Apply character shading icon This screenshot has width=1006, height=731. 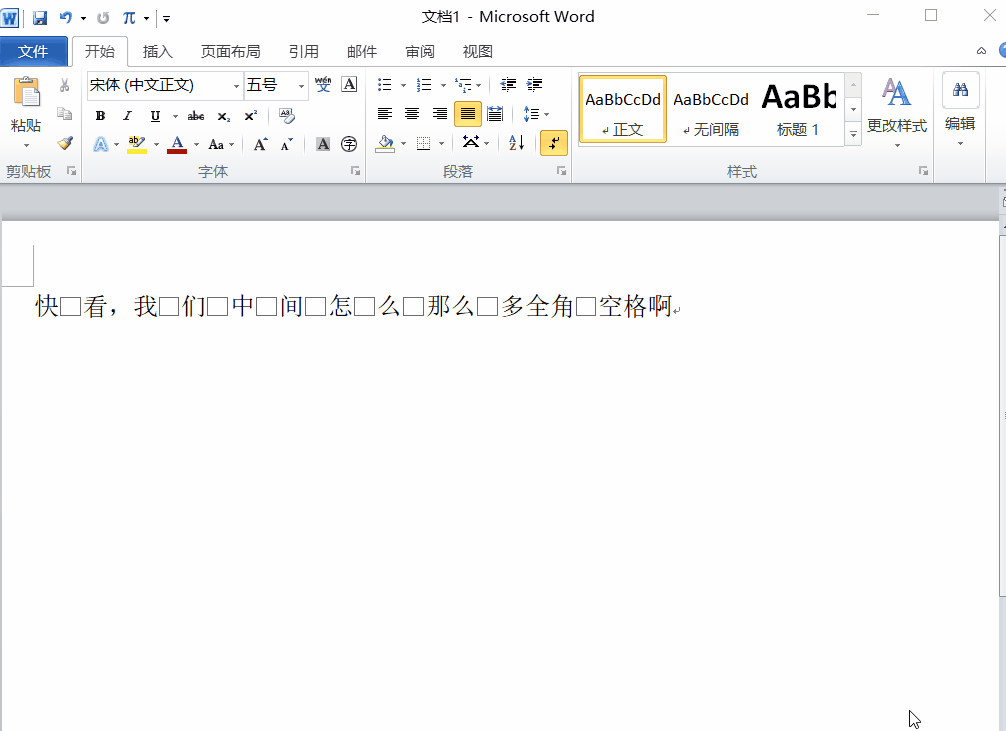point(323,144)
